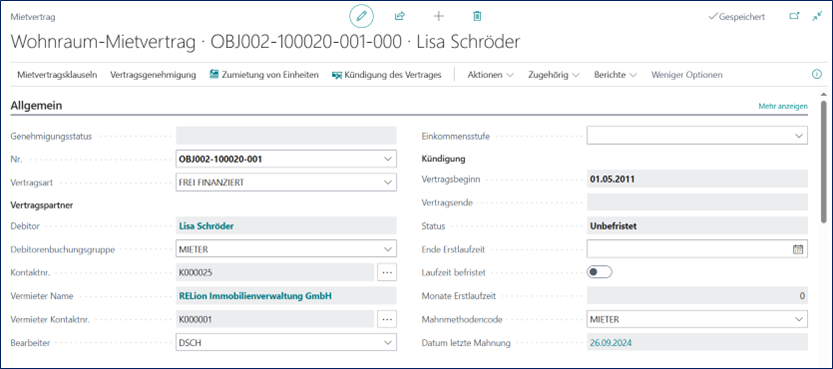Open the Einkommensstufe dropdown

point(798,135)
